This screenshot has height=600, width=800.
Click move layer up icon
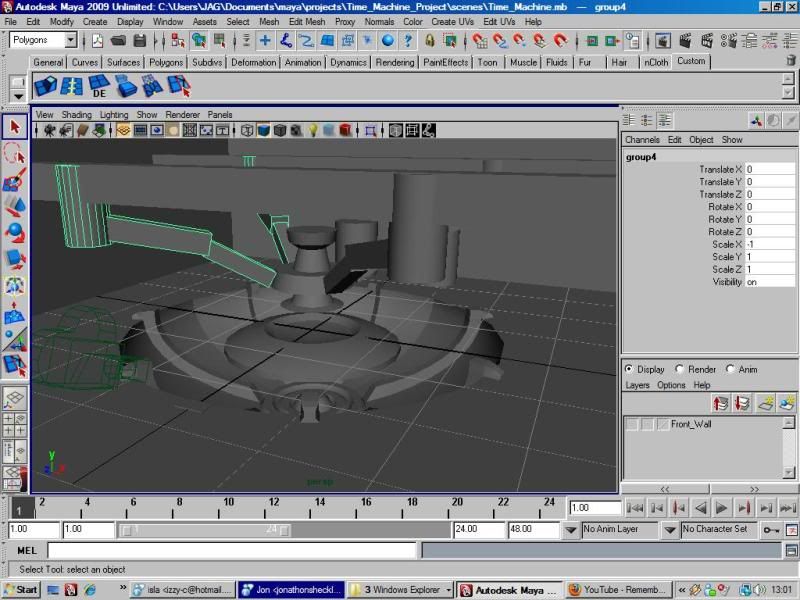coord(719,402)
